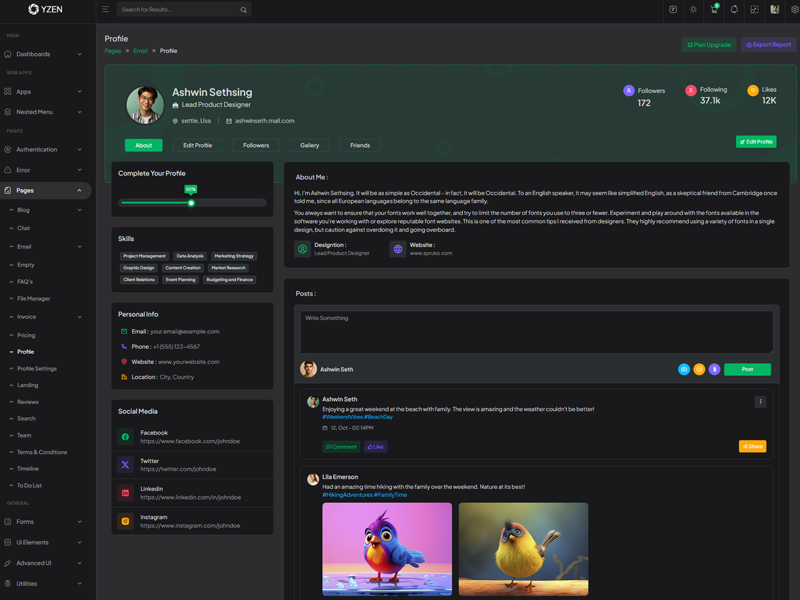Toggle the sidebar hamburger menu
This screenshot has width=800, height=600.
point(105,10)
